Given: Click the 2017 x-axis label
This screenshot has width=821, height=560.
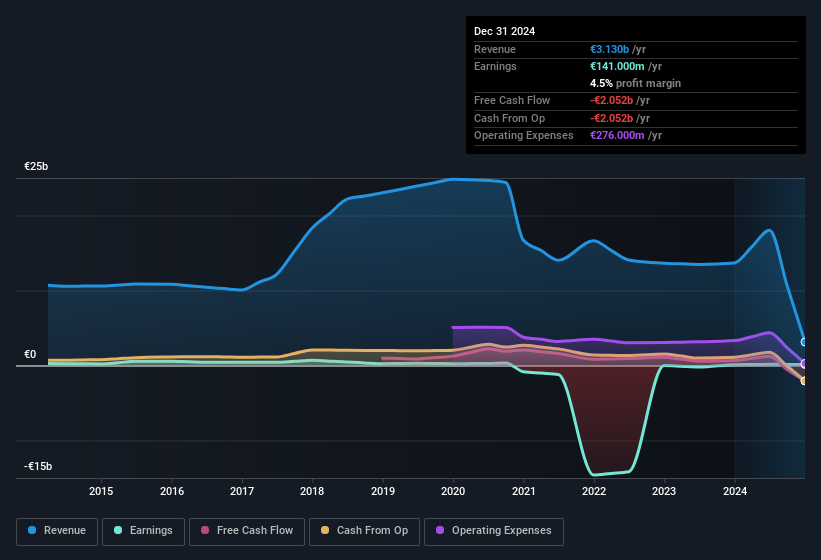Looking at the screenshot, I should click(x=242, y=491).
